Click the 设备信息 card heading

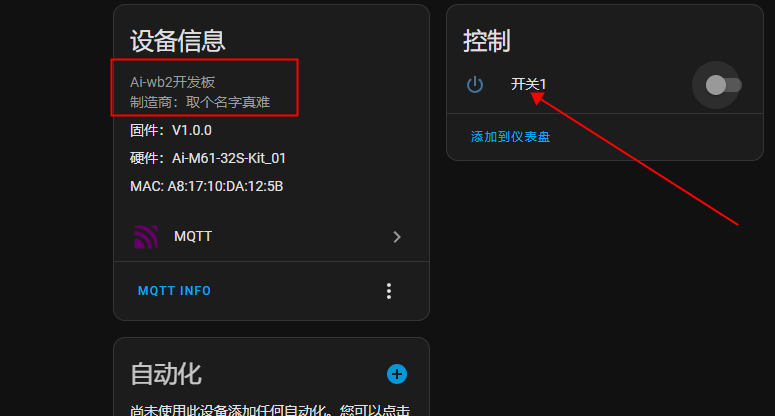pos(177,41)
